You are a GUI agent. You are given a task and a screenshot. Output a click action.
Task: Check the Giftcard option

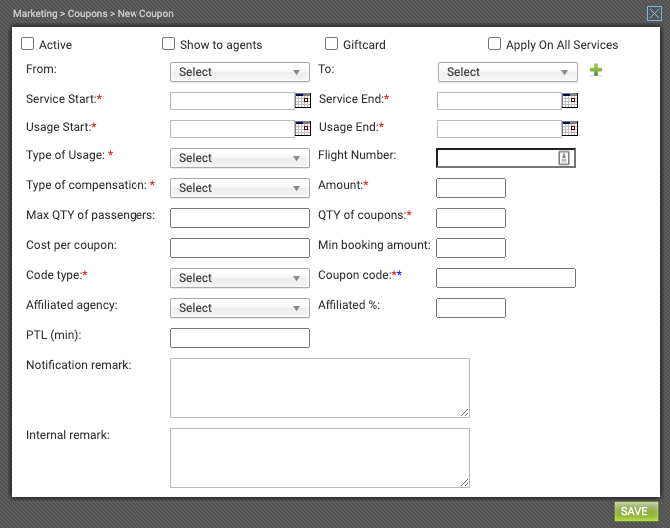(331, 44)
